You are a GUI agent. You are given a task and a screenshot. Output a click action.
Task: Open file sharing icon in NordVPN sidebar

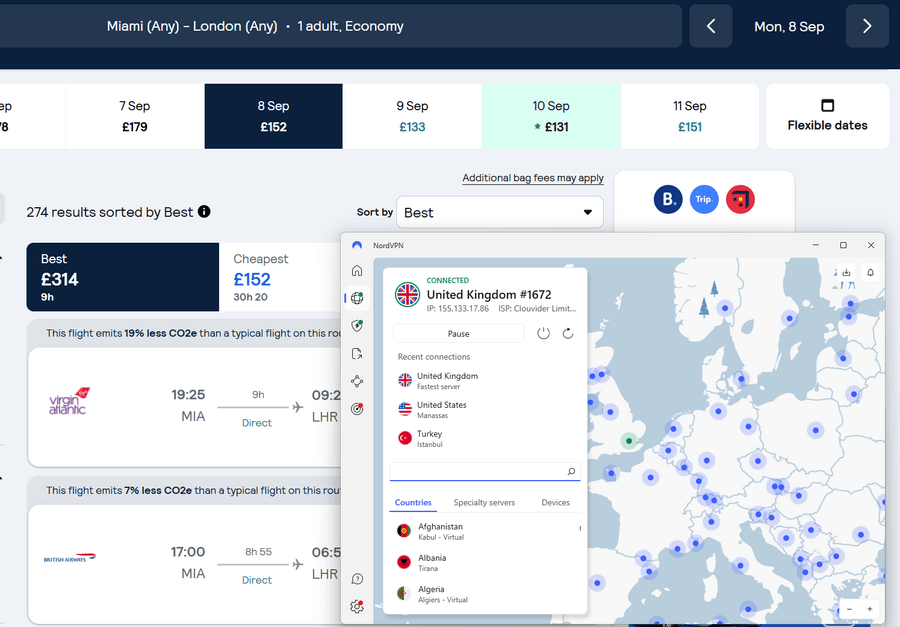[357, 354]
